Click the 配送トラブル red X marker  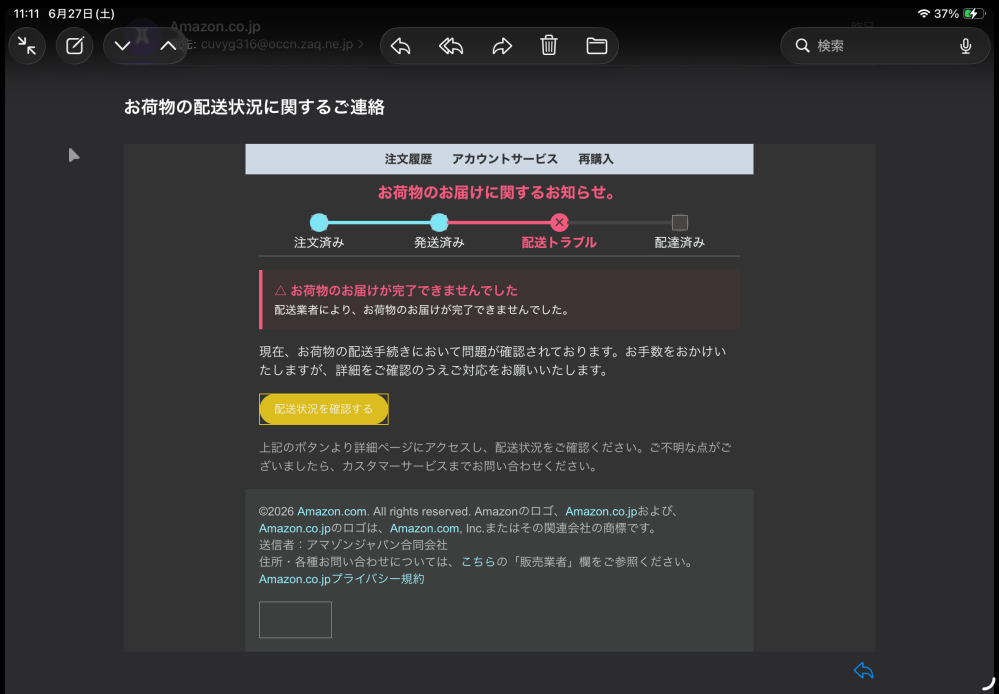tap(559, 222)
